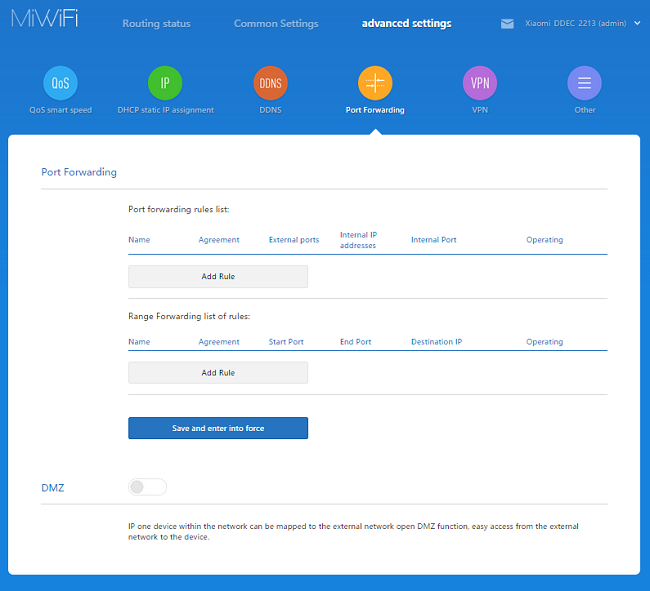
Task: Click the Other settings menu icon
Action: 584,83
